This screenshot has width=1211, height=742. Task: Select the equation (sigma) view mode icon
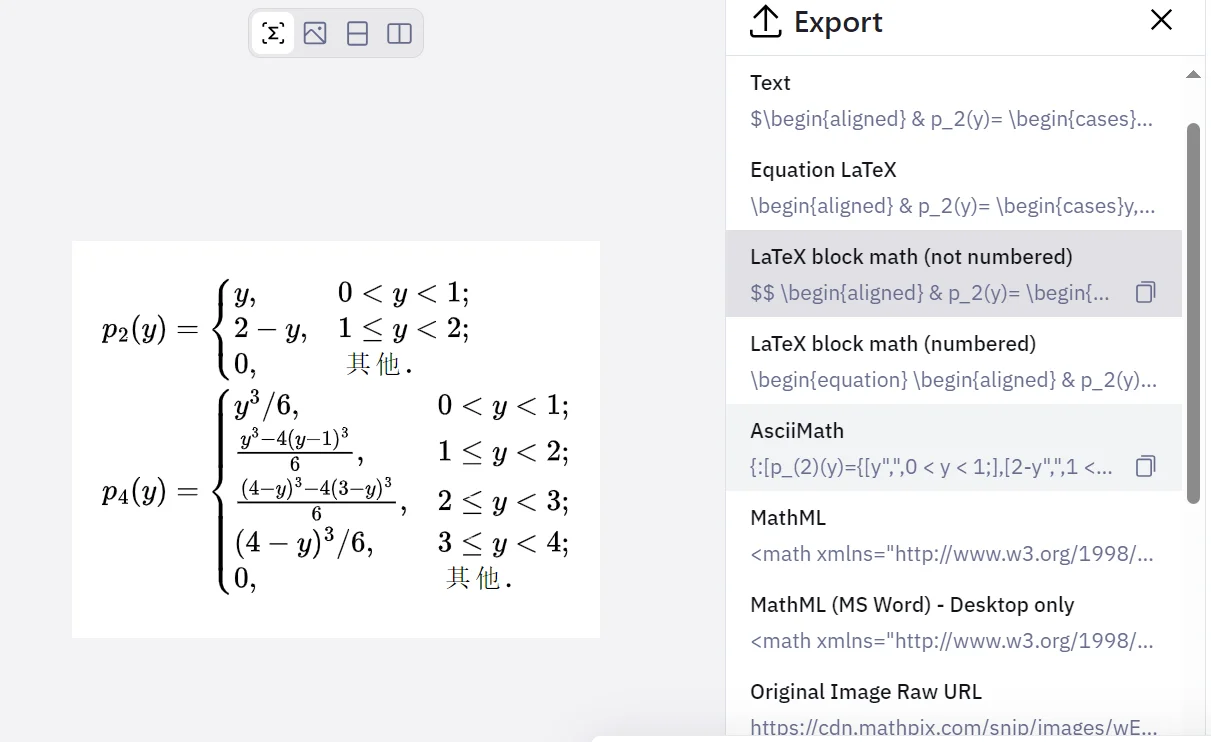pos(273,33)
